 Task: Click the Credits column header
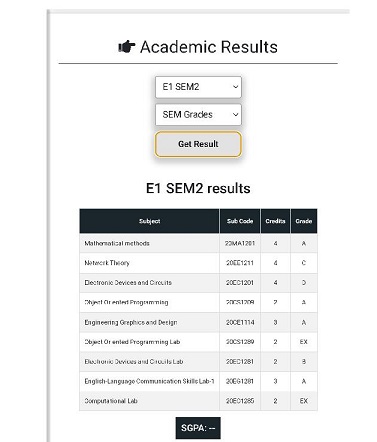coord(275,221)
